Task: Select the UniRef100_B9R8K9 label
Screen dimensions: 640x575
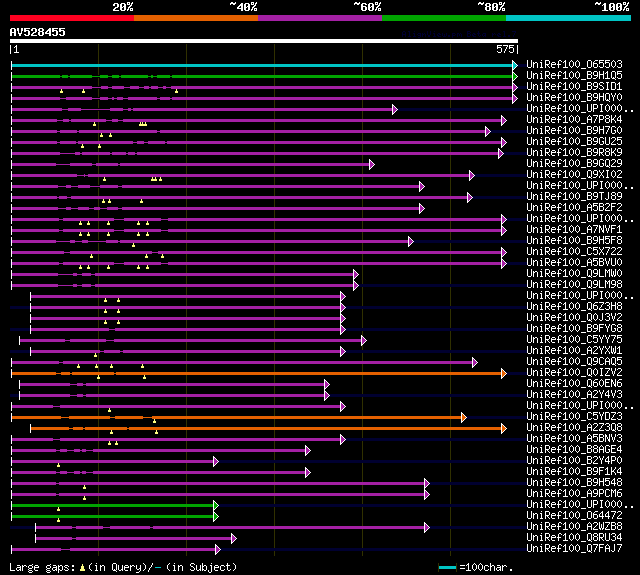Action: coord(574,153)
